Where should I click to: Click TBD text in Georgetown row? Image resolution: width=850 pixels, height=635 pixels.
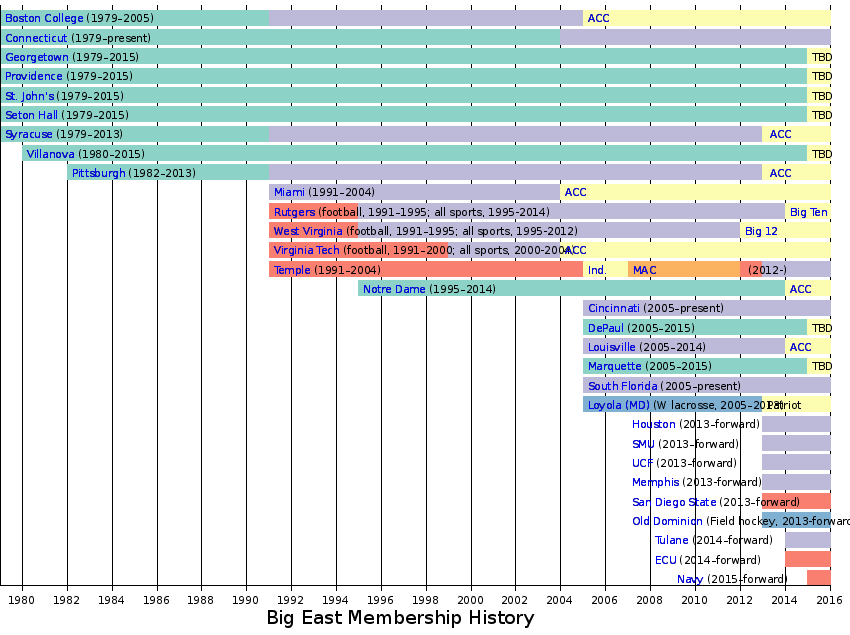tap(821, 57)
